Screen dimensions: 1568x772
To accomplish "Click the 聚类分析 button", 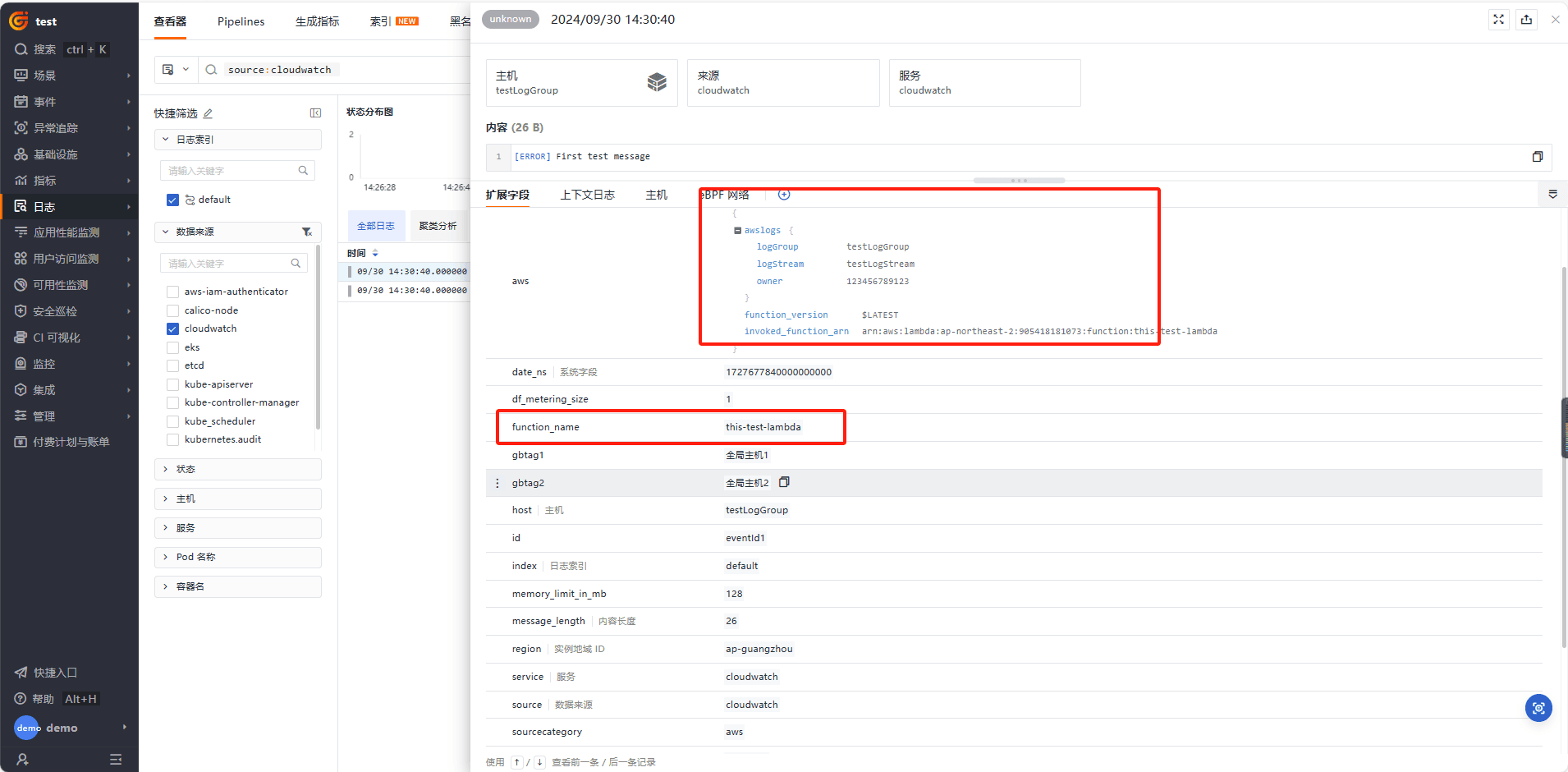I will (x=438, y=226).
